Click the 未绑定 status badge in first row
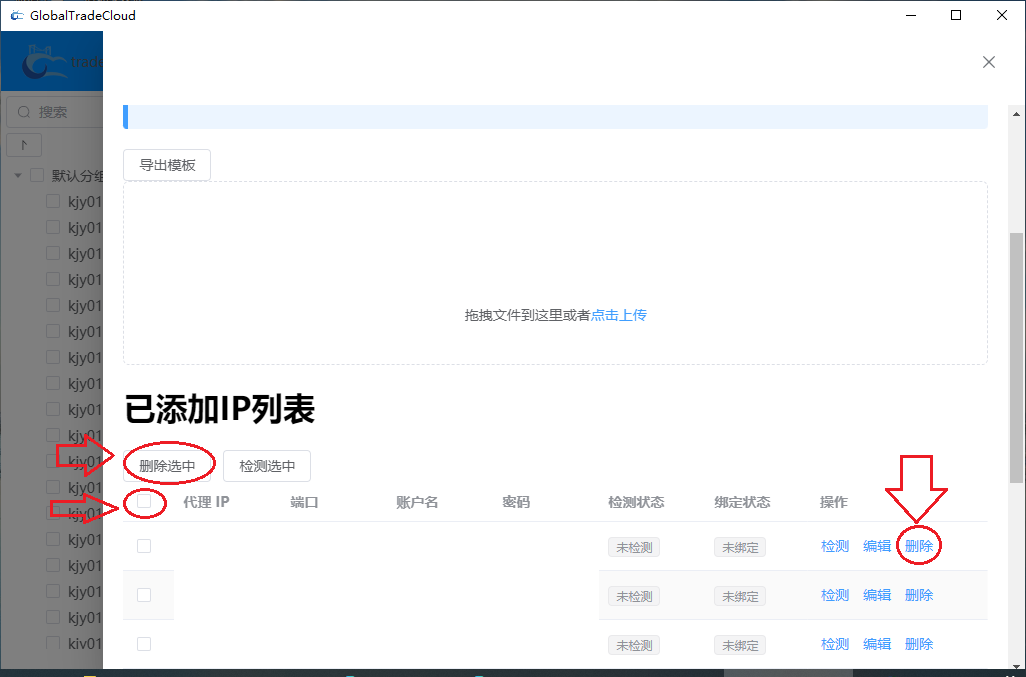Screen dimensions: 1026x677 [x=739, y=546]
